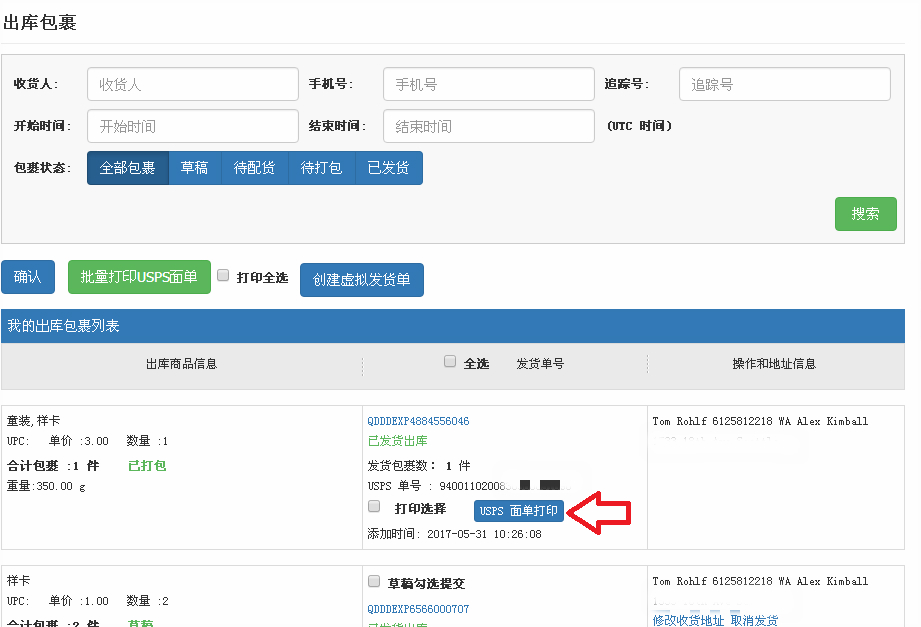Click the 取消发货 link
921x627 pixels.
[x=754, y=621]
